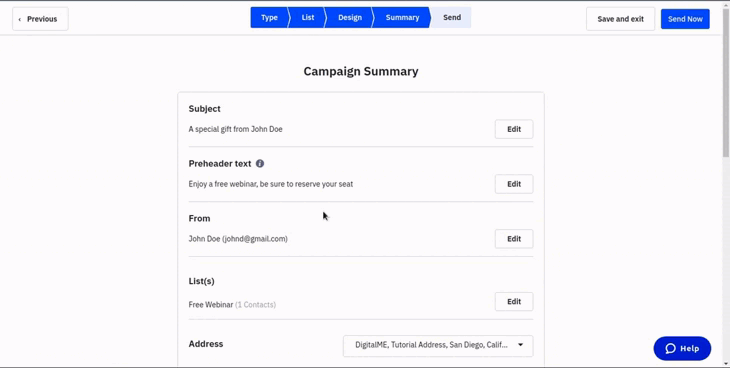Viewport: 730px width, 368px height.
Task: Click the Free Webinar list name
Action: pos(210,305)
